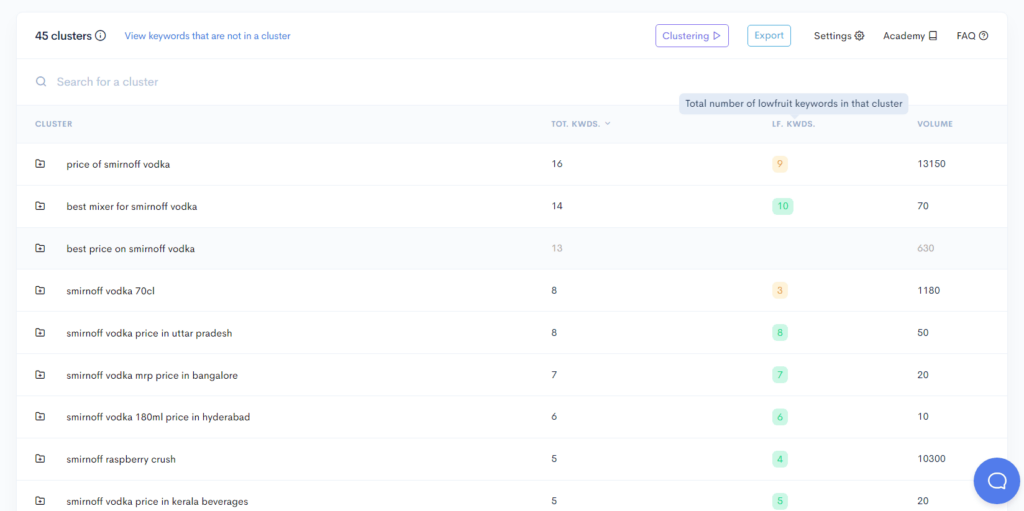Select cluster smirnoff vodka 70cl
This screenshot has height=511, width=1024.
(x=110, y=291)
